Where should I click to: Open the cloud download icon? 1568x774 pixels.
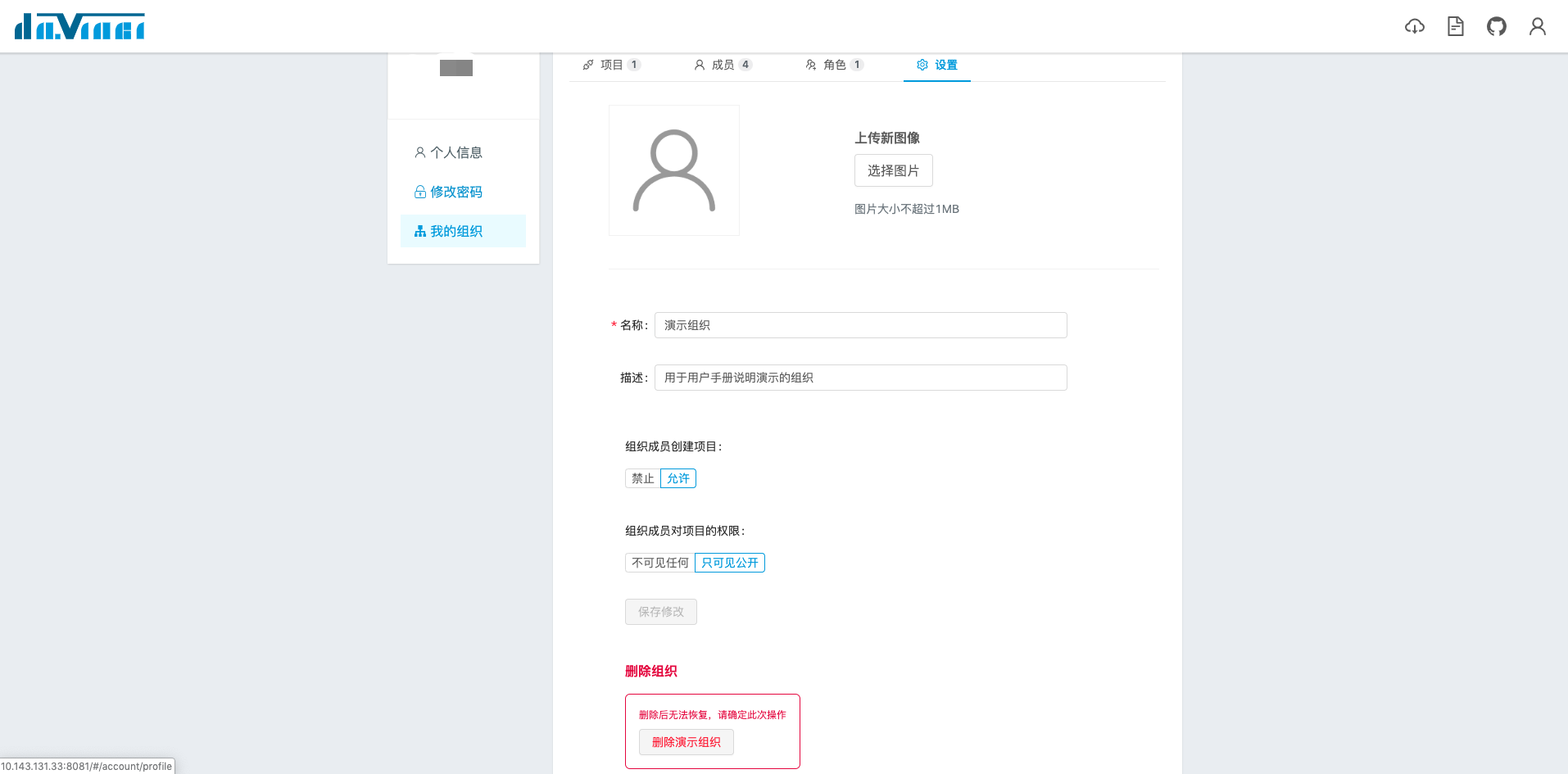pyautogui.click(x=1414, y=26)
